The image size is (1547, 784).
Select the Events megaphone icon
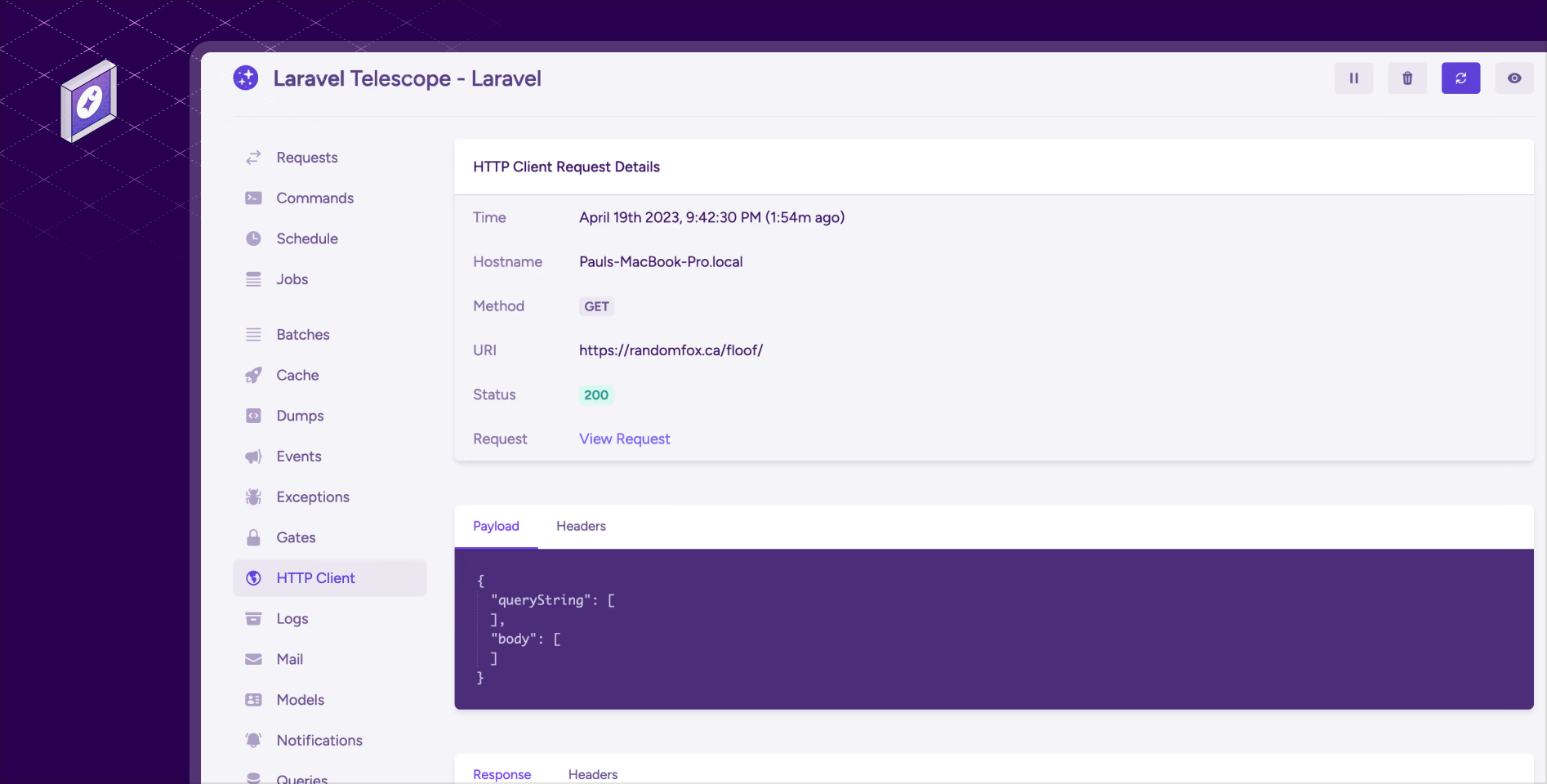pos(254,457)
